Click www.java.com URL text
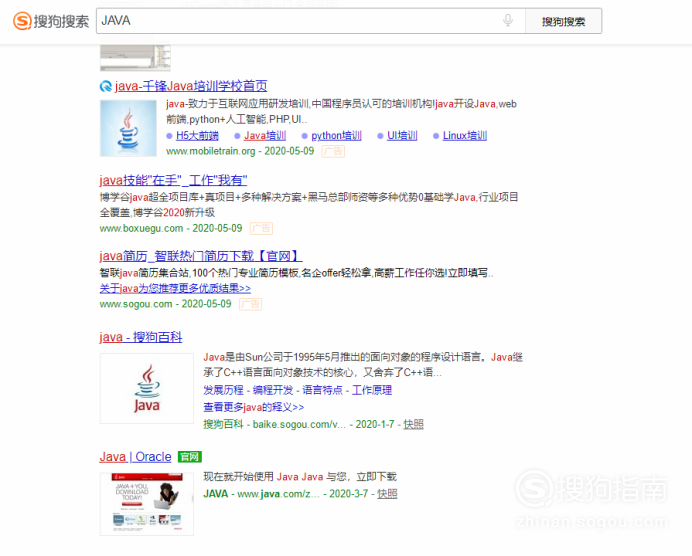 [278, 494]
